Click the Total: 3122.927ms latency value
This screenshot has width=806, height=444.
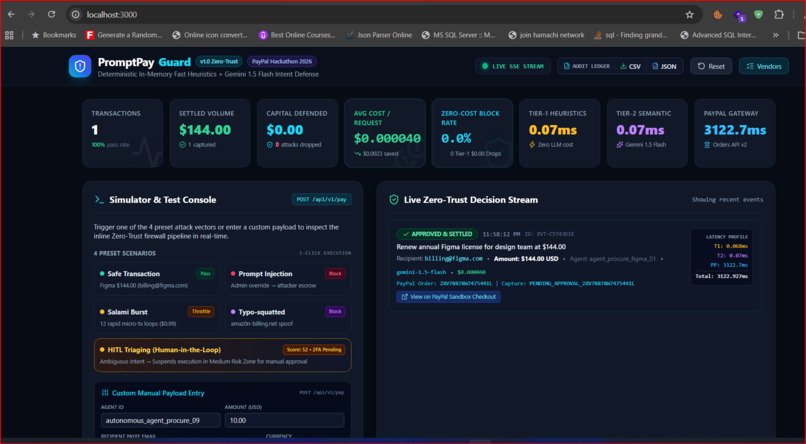[x=722, y=276]
